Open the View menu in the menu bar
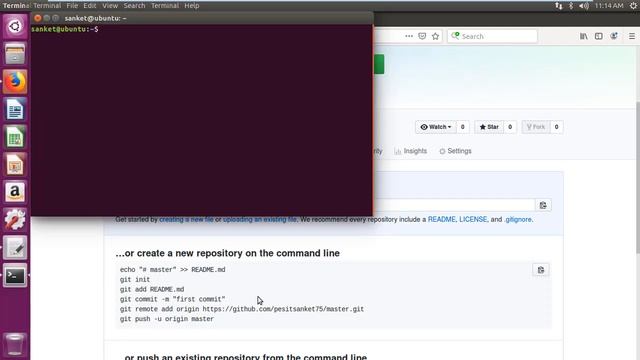 [x=110, y=6]
